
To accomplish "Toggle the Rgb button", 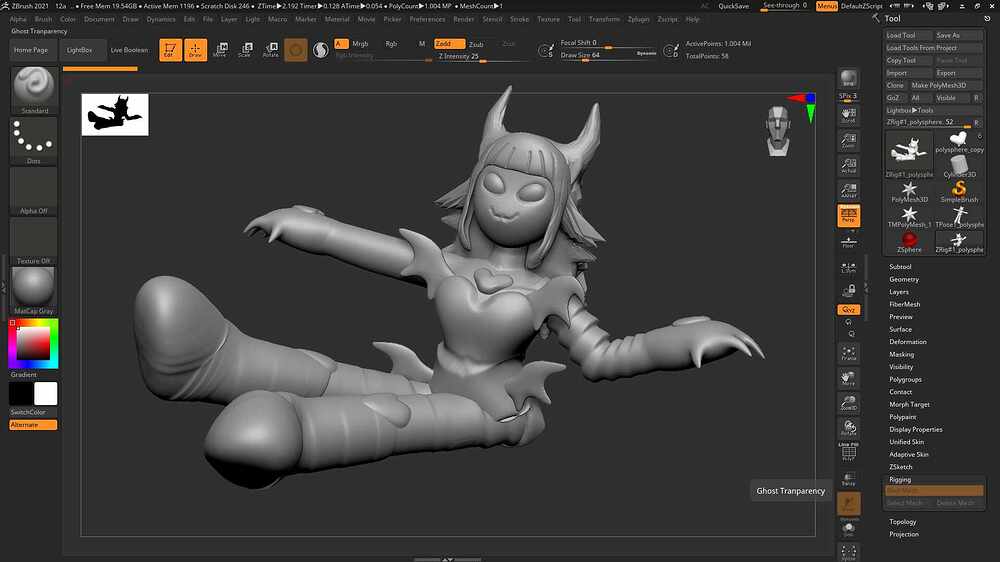I will (391, 44).
